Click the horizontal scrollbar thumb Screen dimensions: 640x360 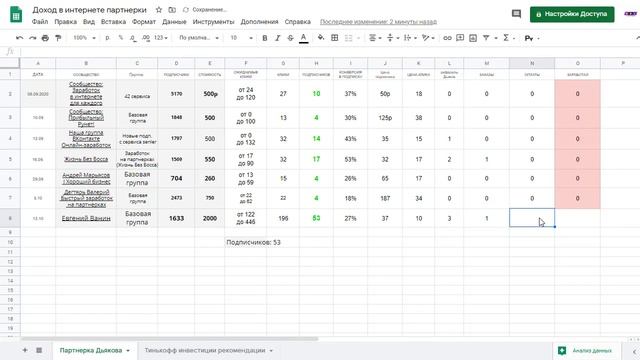coord(169,339)
